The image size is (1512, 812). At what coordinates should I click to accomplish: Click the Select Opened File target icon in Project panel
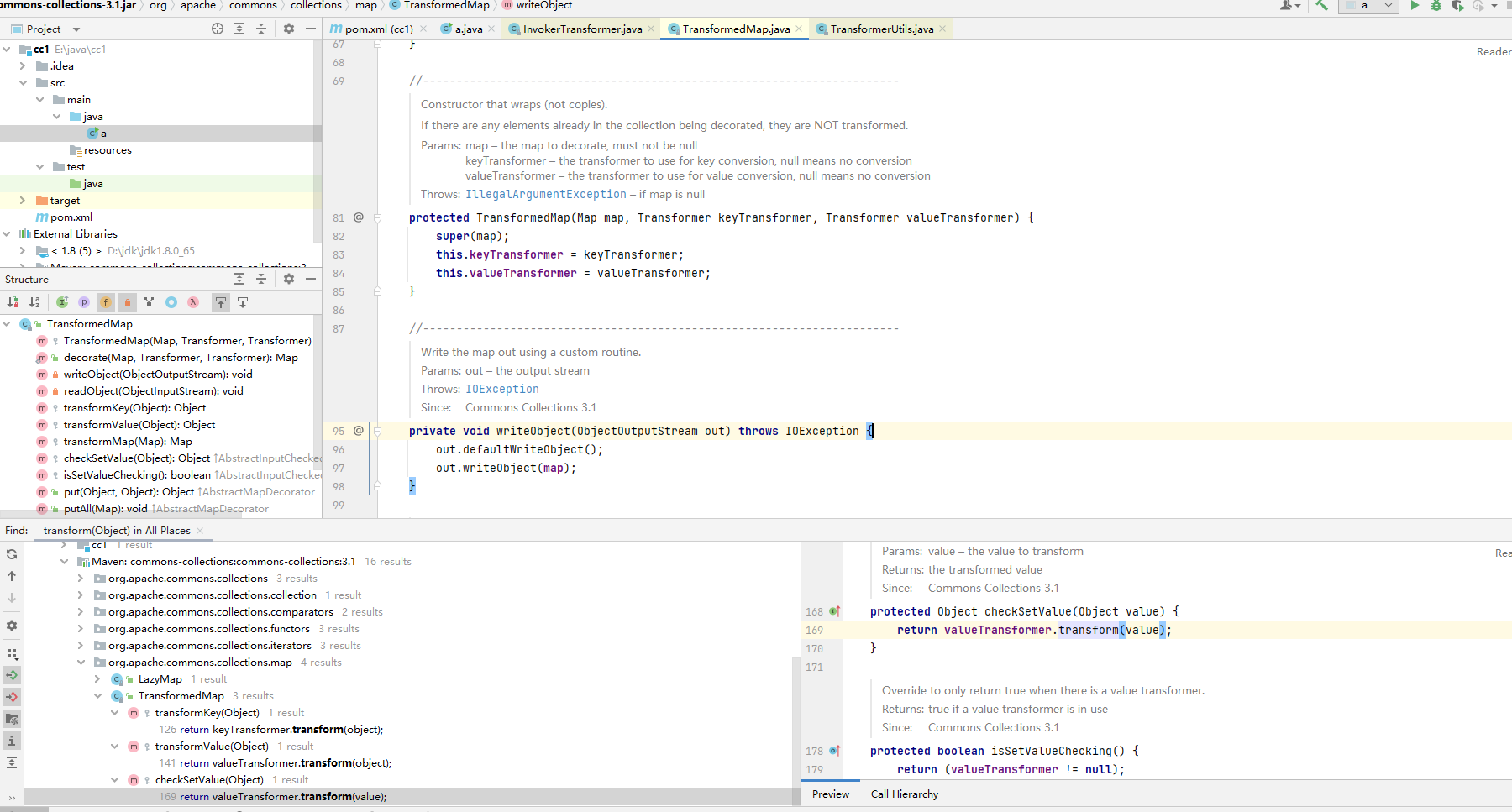pos(218,29)
